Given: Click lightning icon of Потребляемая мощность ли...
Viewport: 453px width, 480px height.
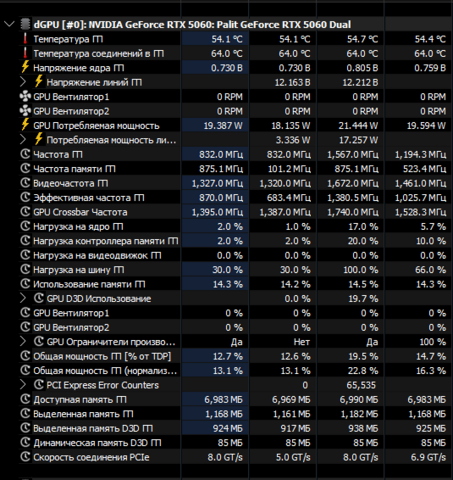Looking at the screenshot, I should pyautogui.click(x=39, y=139).
